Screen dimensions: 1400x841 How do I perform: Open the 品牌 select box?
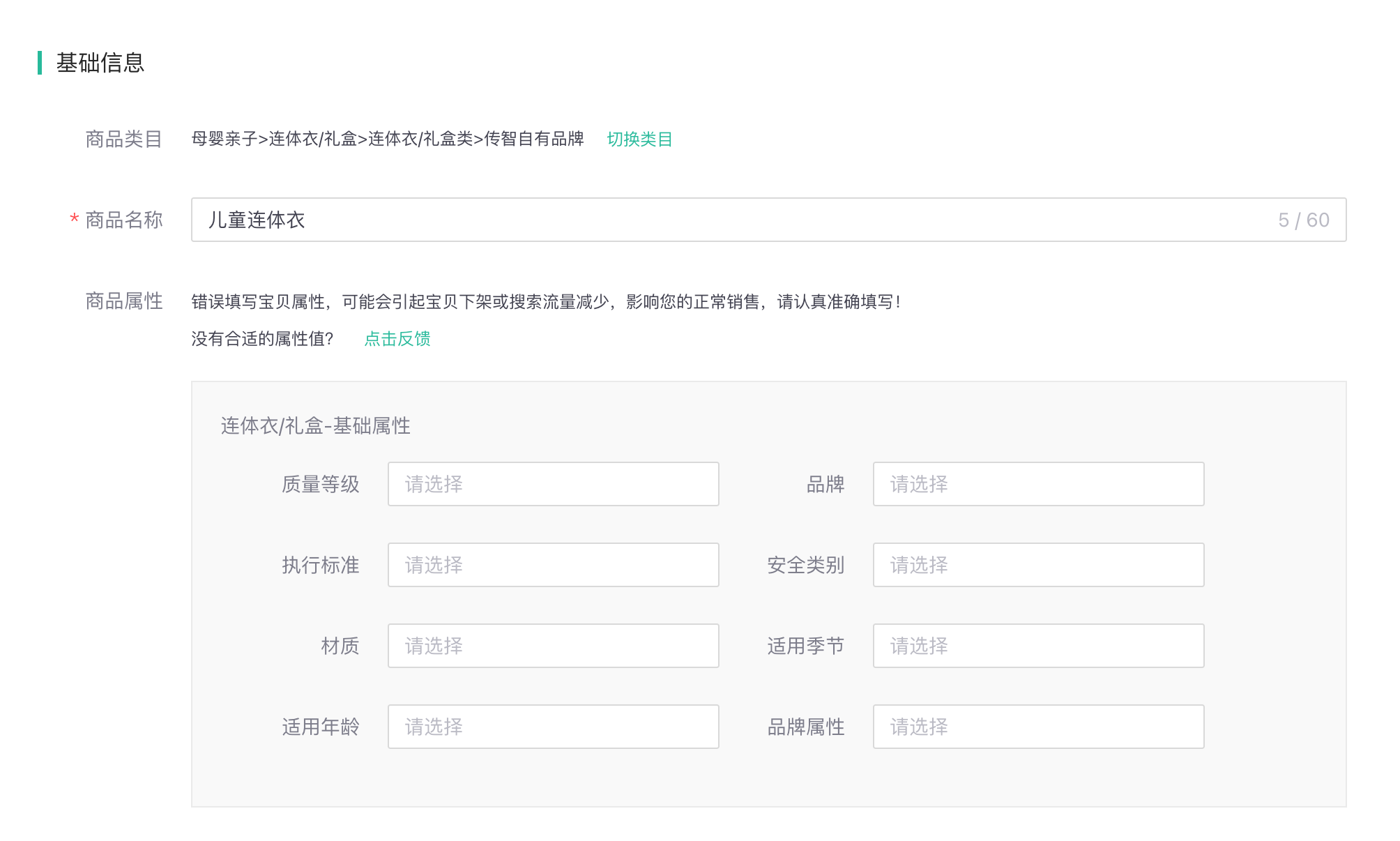pos(1038,484)
